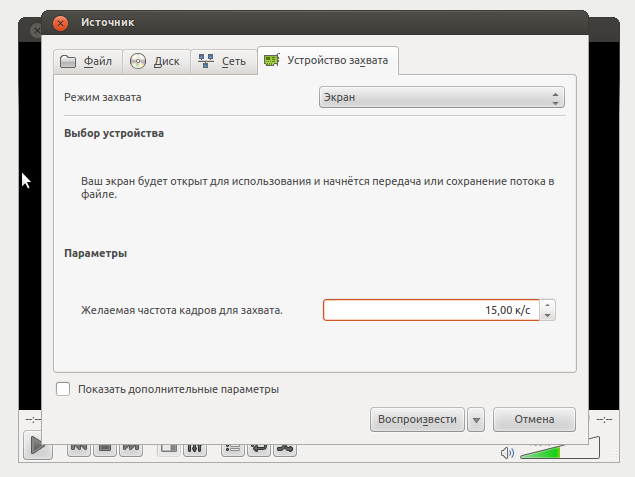Click the Воспроизвести button
The width and height of the screenshot is (635, 477).
coord(417,420)
